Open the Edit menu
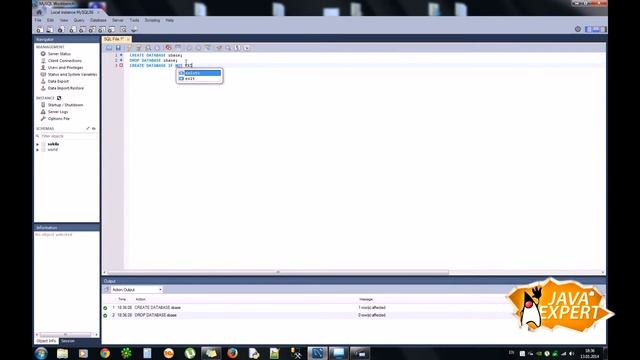The width and height of the screenshot is (640, 360). (50, 20)
